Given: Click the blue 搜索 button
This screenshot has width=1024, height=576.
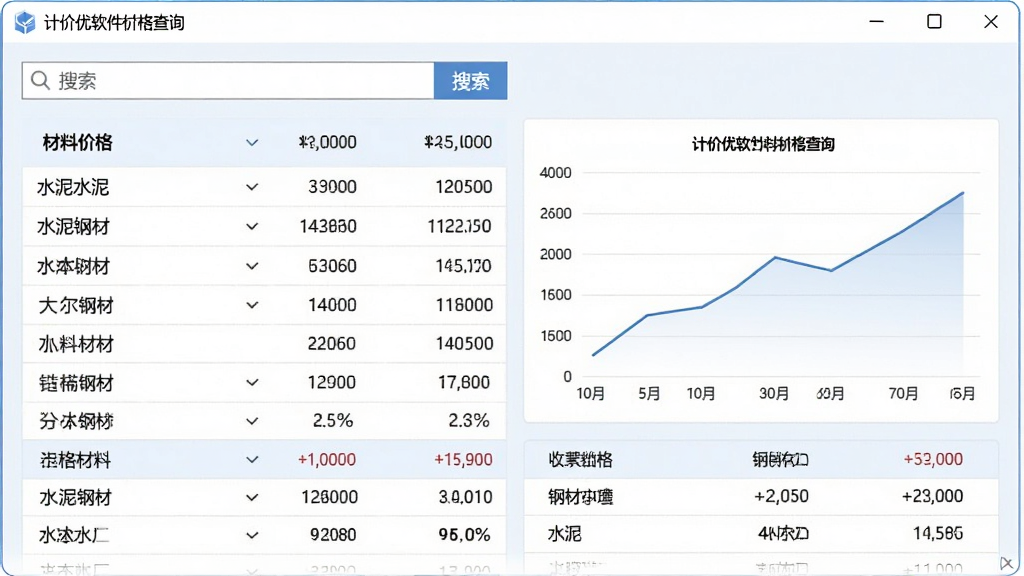Looking at the screenshot, I should [x=470, y=81].
